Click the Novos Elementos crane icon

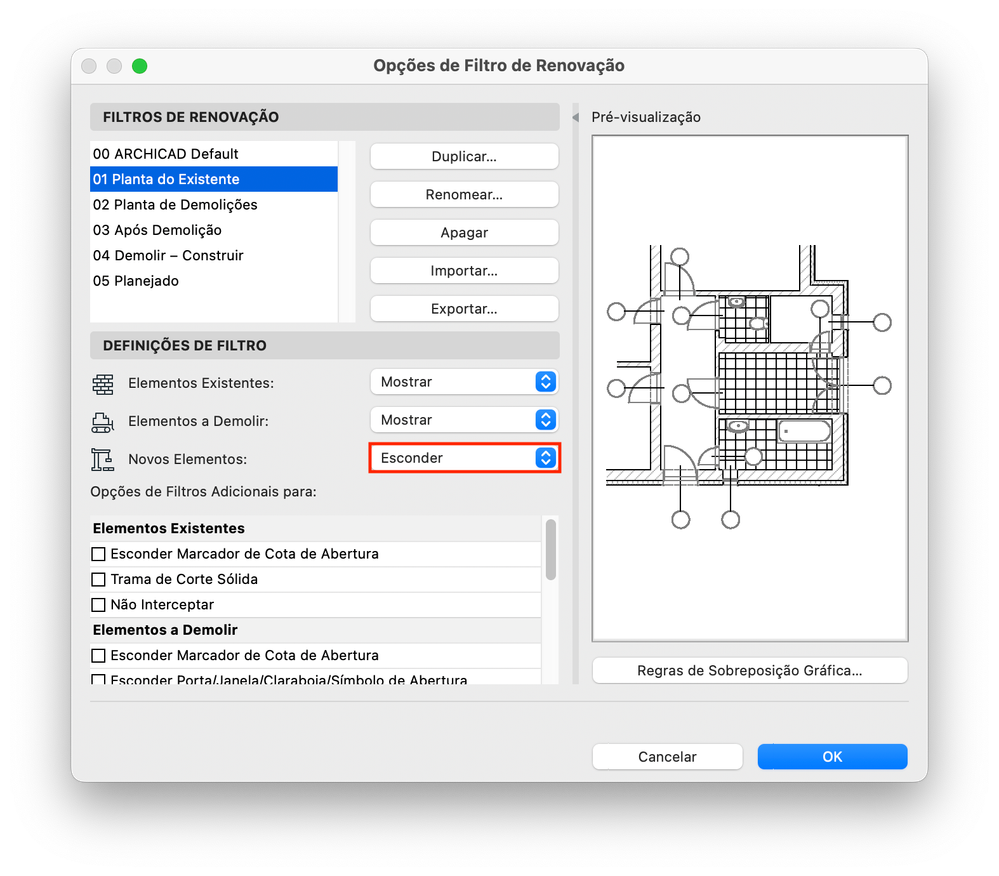(x=103, y=459)
